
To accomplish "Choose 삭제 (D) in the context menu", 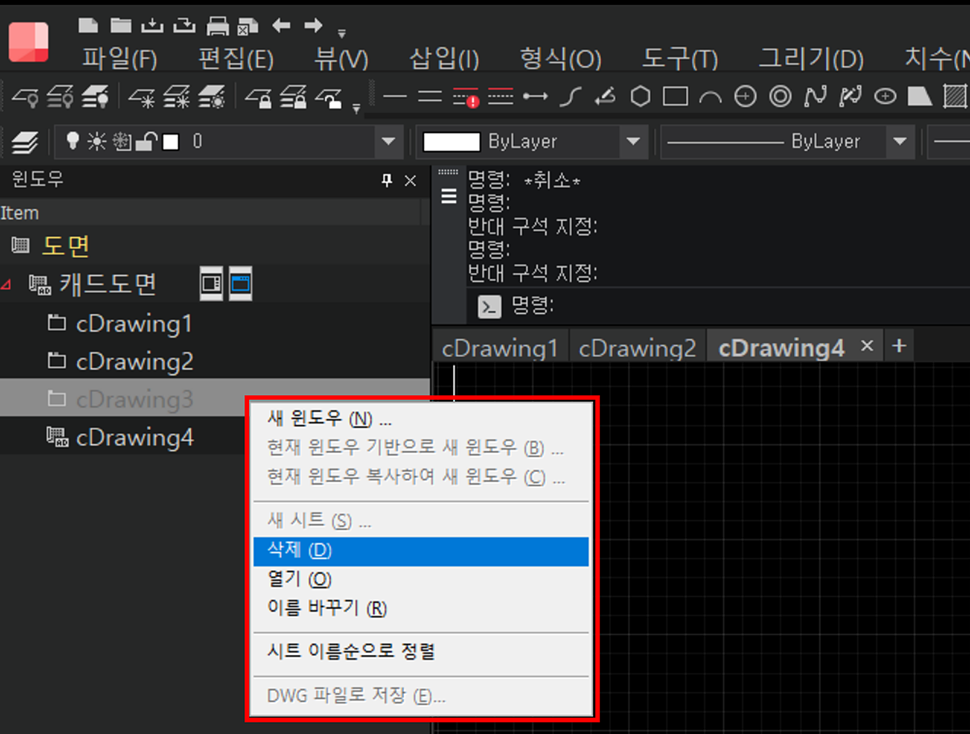I will tap(421, 551).
